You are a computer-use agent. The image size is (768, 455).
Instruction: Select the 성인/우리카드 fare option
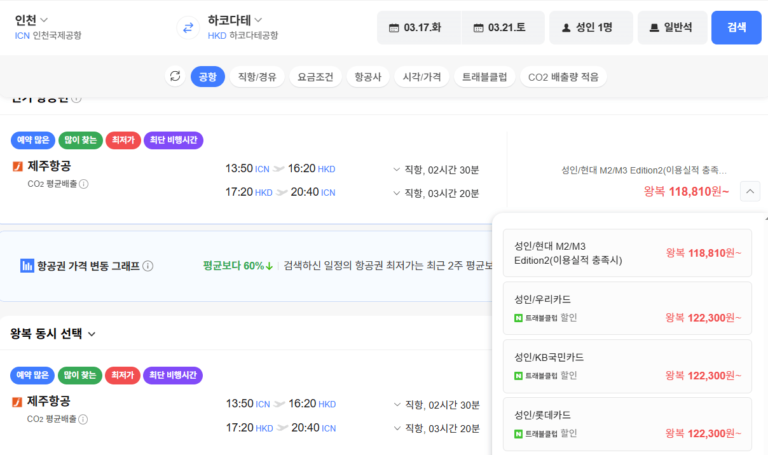tap(627, 308)
